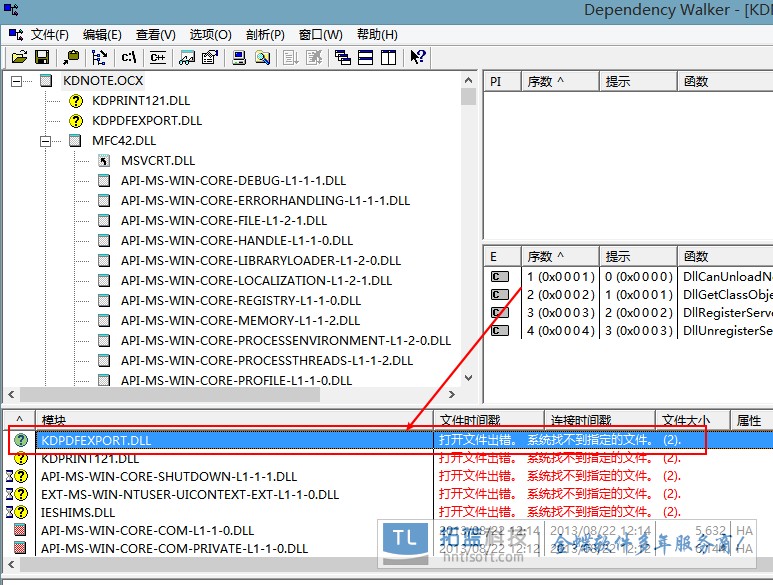The width and height of the screenshot is (773, 585).
Task: Click the Dependency Walker menu bar document icon
Action: (16, 34)
